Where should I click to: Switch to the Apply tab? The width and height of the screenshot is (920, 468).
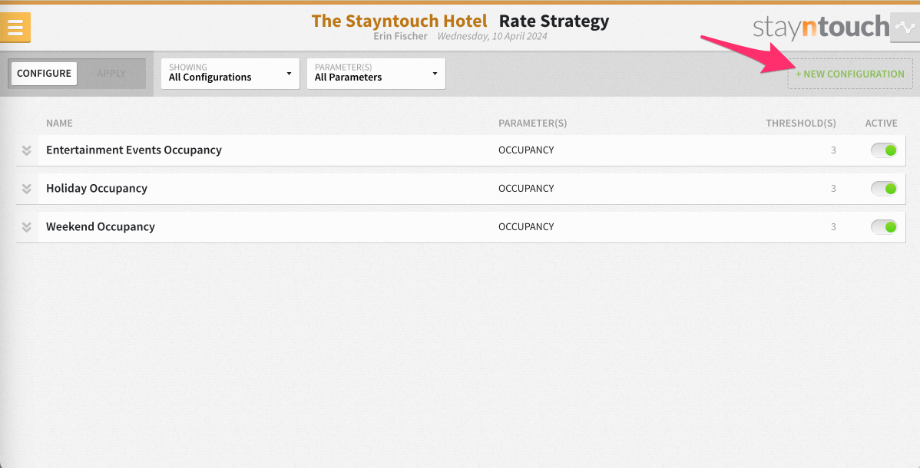click(x=111, y=73)
